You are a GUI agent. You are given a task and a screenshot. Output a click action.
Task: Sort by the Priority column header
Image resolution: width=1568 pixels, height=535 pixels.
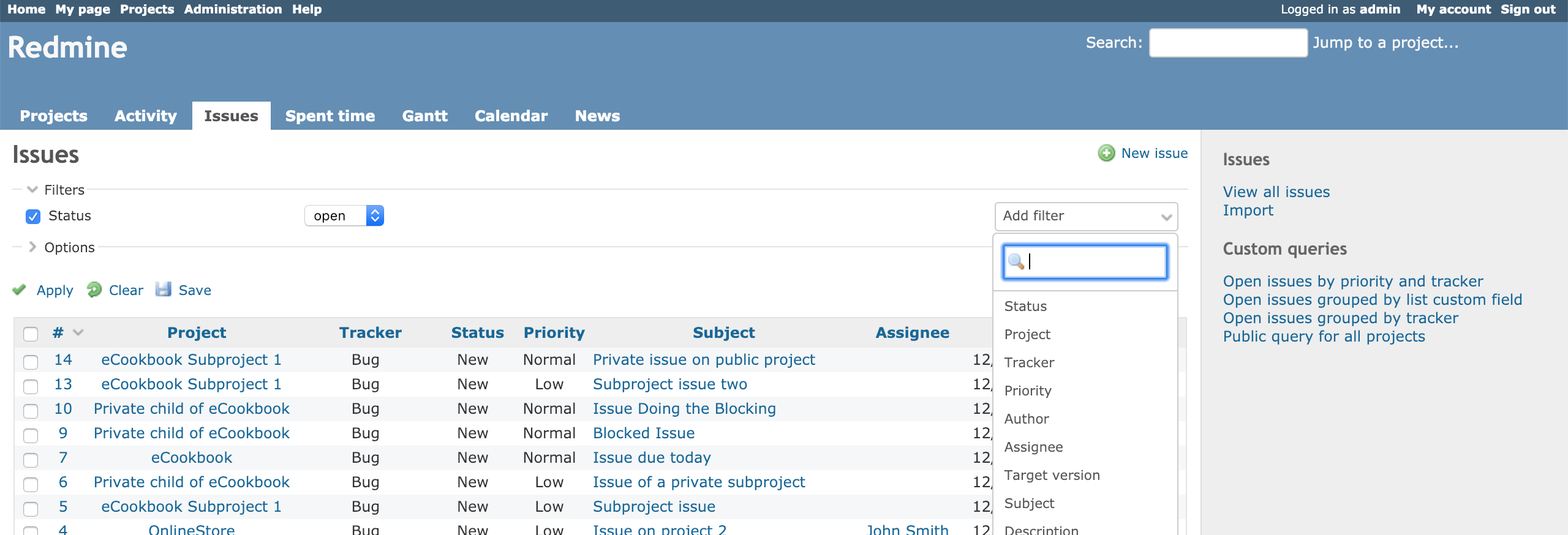point(554,332)
